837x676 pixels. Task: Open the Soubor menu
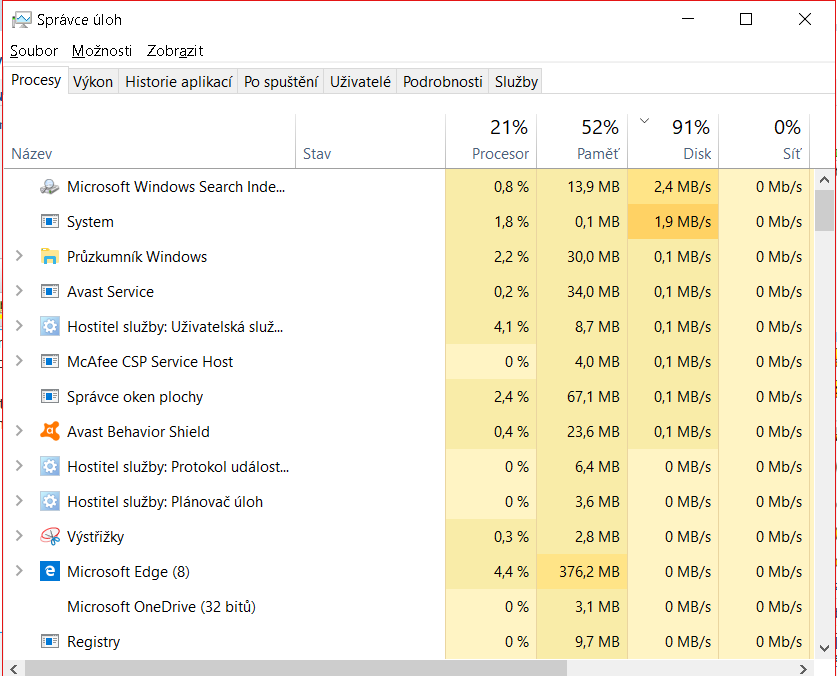[x=34, y=51]
